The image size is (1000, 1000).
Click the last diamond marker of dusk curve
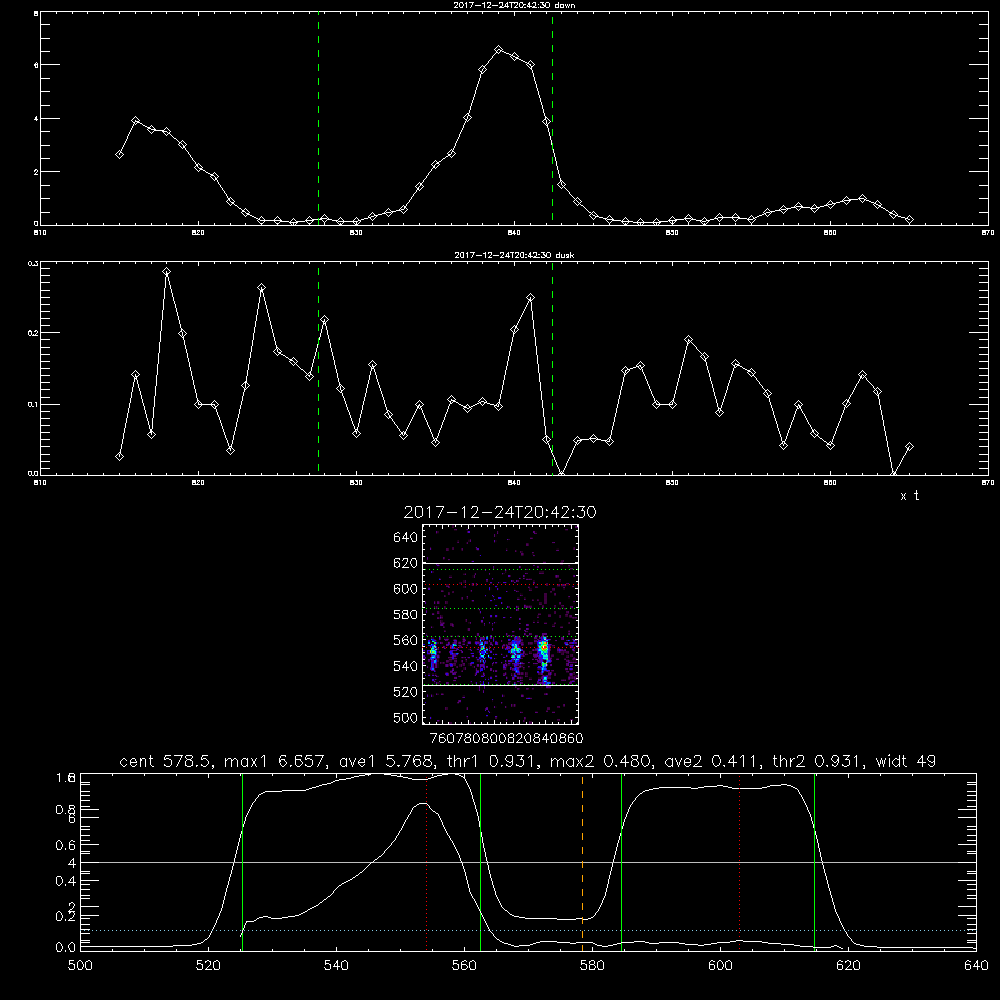coord(909,447)
